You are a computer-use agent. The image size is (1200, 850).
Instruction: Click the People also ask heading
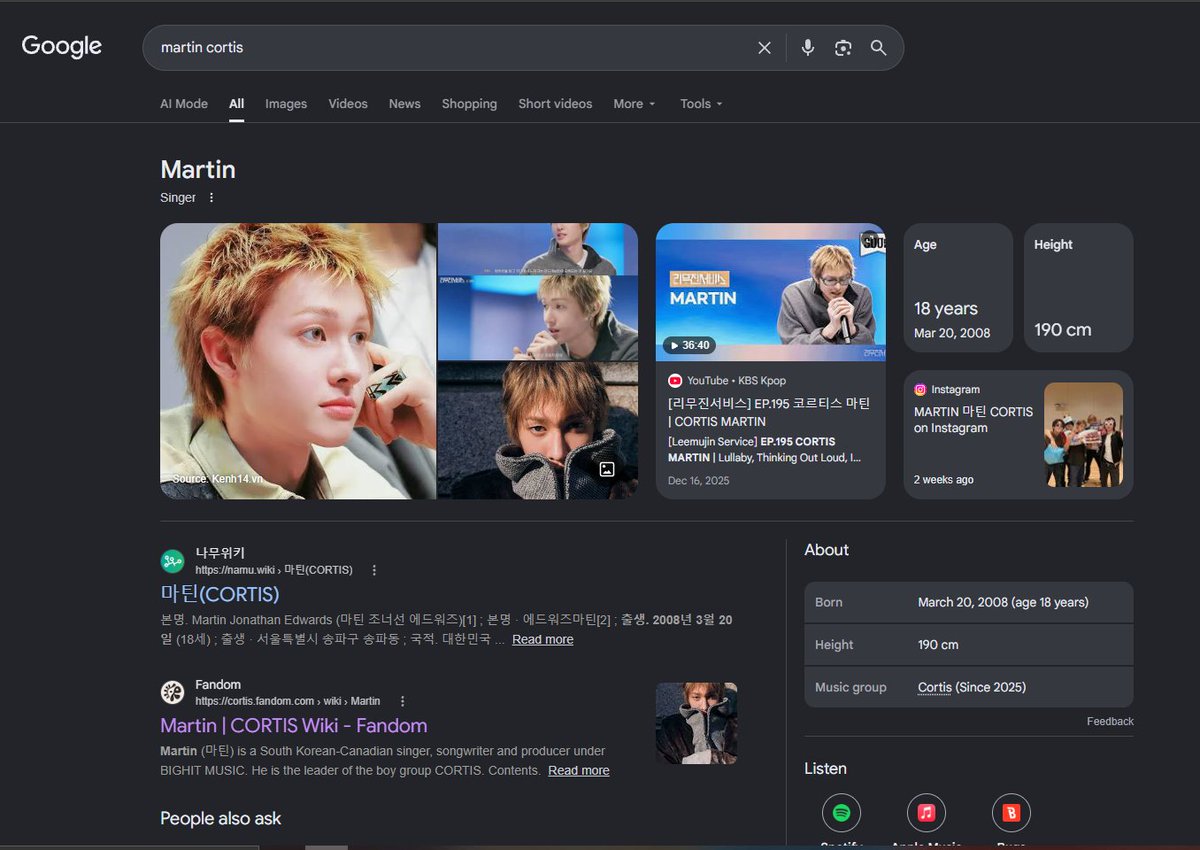[221, 819]
